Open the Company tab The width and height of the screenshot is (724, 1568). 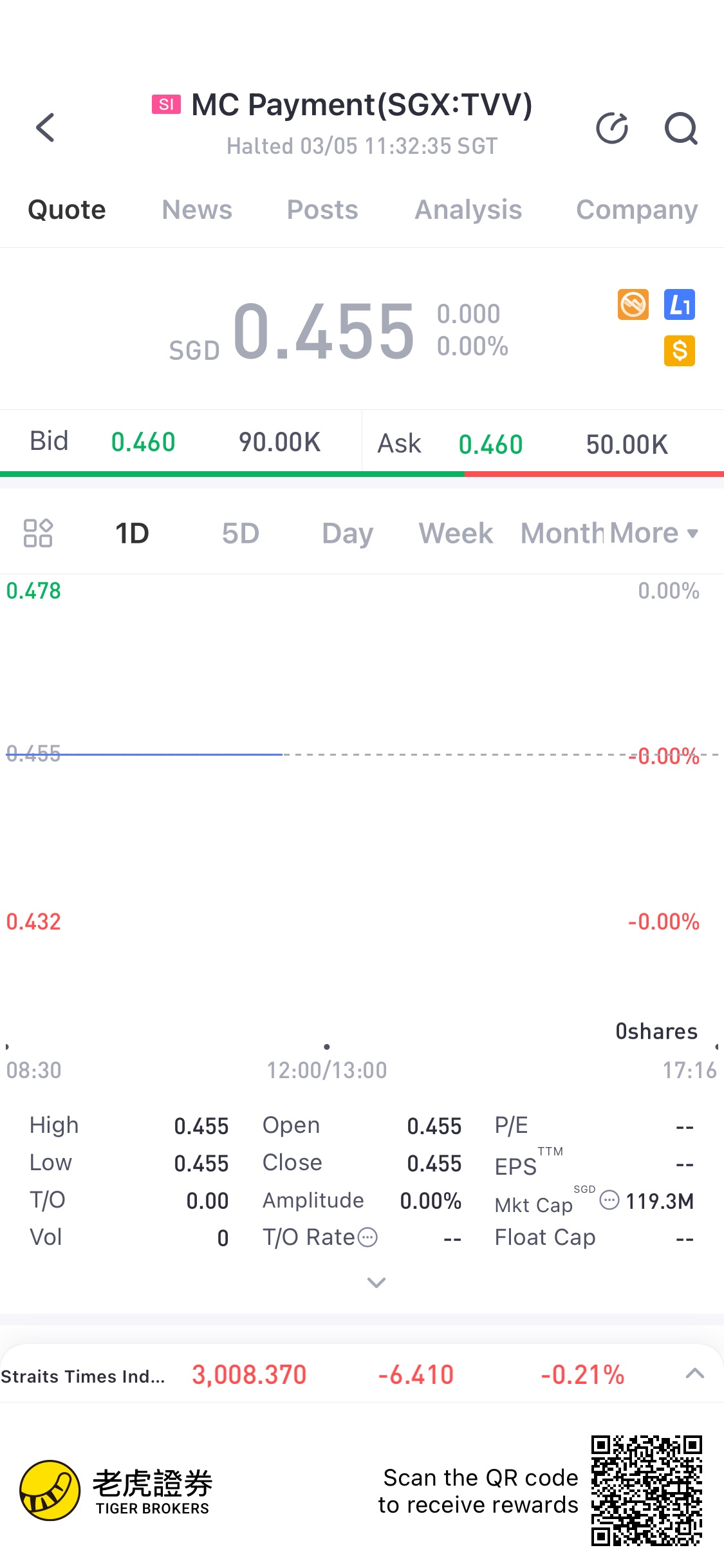coord(636,210)
